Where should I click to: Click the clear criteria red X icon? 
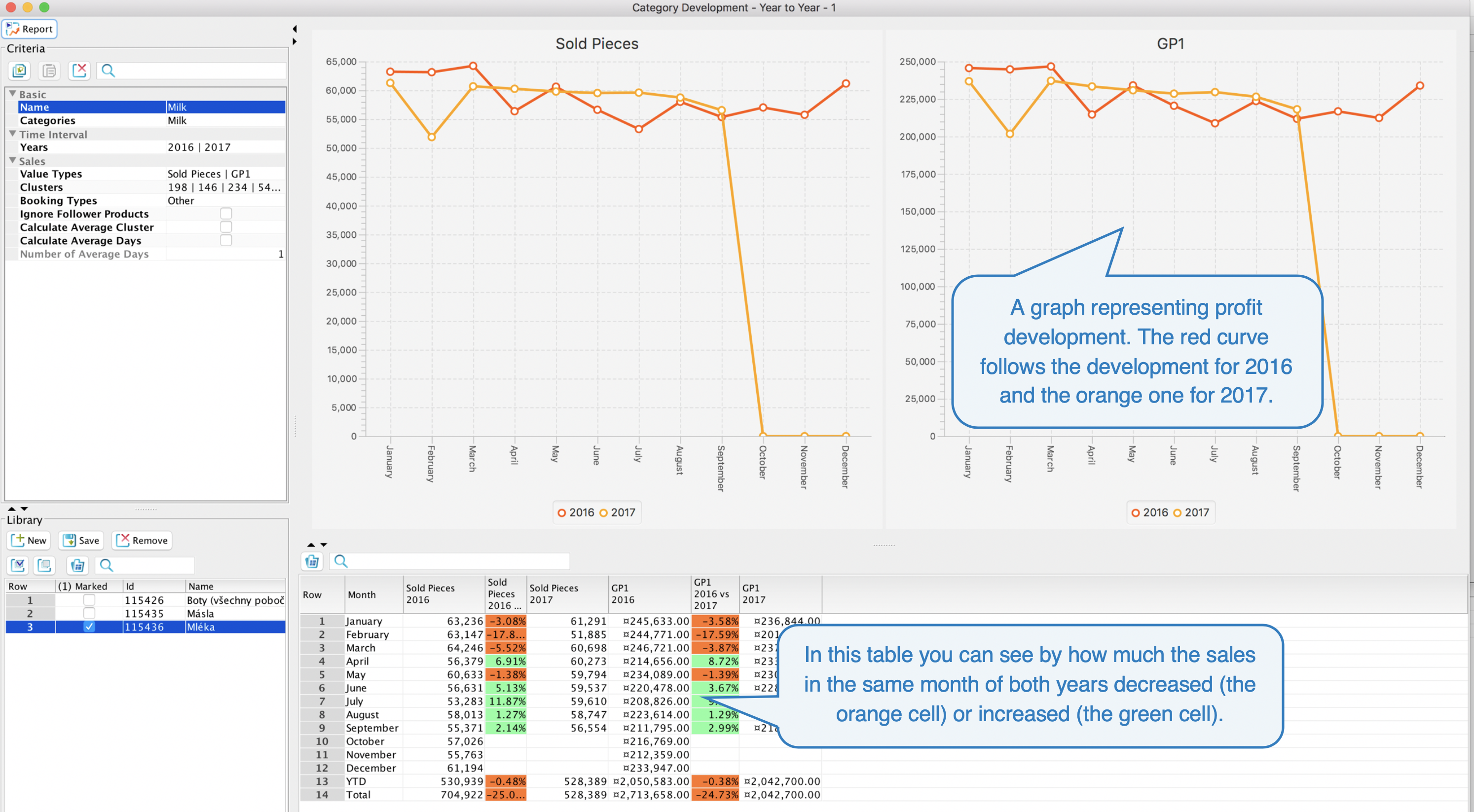[x=79, y=71]
